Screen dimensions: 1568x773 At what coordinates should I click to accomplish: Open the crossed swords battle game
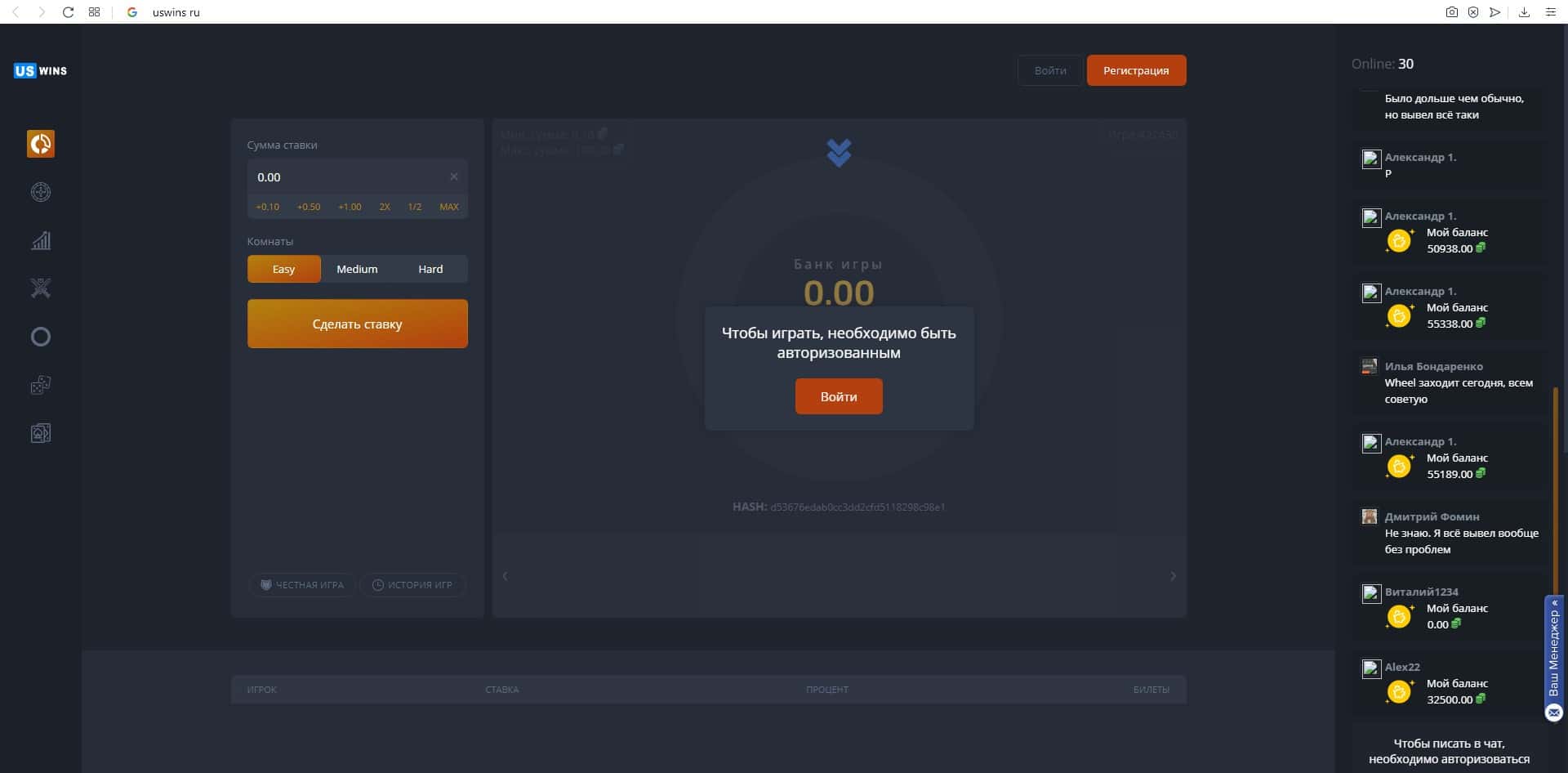pos(41,288)
